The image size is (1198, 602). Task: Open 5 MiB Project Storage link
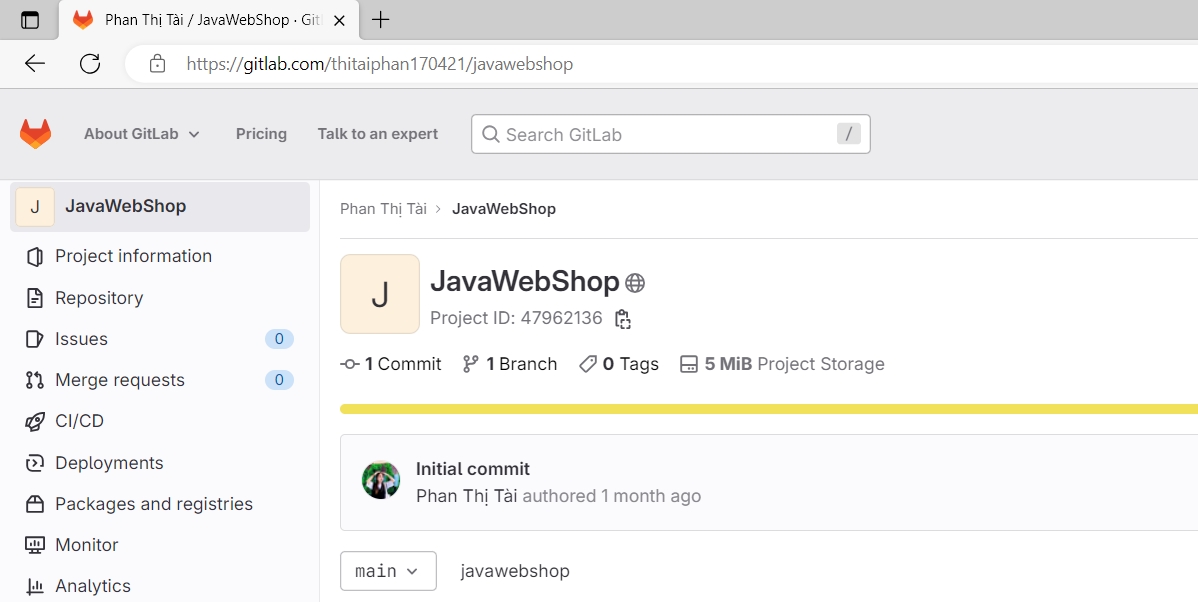782,364
